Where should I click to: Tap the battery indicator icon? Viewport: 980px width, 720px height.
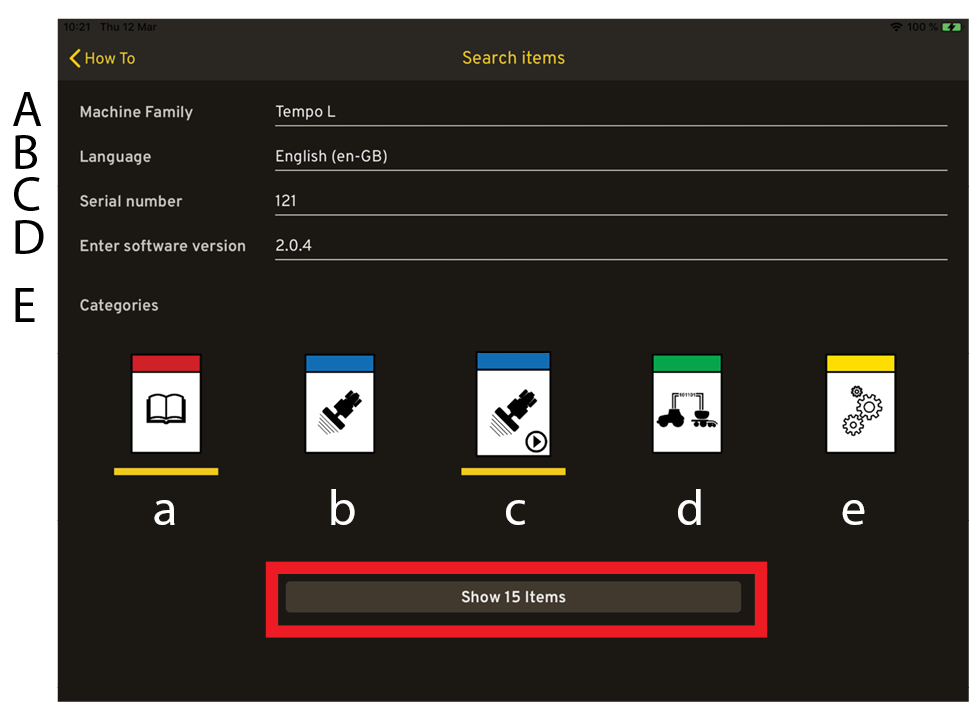click(x=951, y=27)
